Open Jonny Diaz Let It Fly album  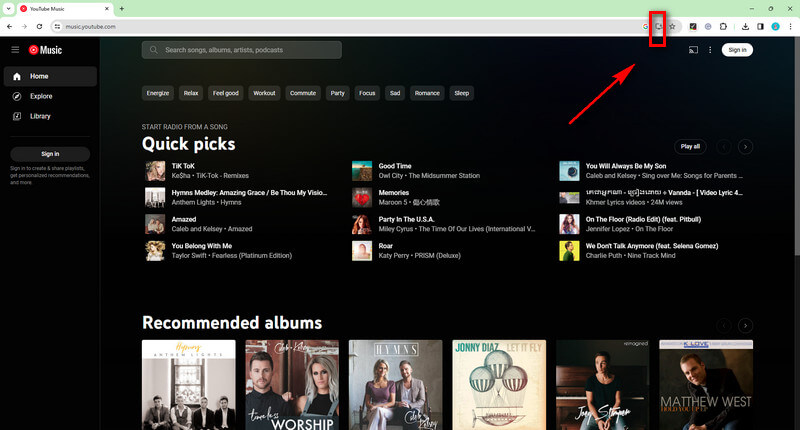[x=499, y=385]
